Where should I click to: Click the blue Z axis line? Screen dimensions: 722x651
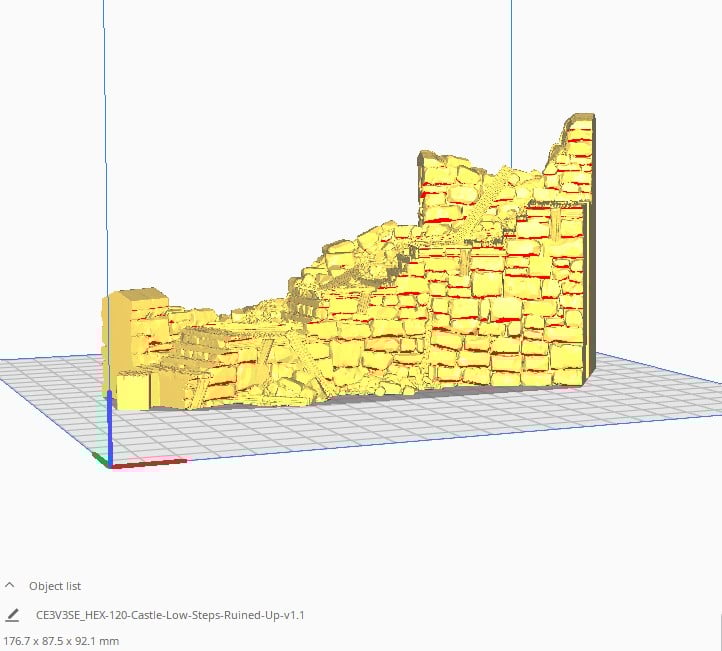point(110,426)
